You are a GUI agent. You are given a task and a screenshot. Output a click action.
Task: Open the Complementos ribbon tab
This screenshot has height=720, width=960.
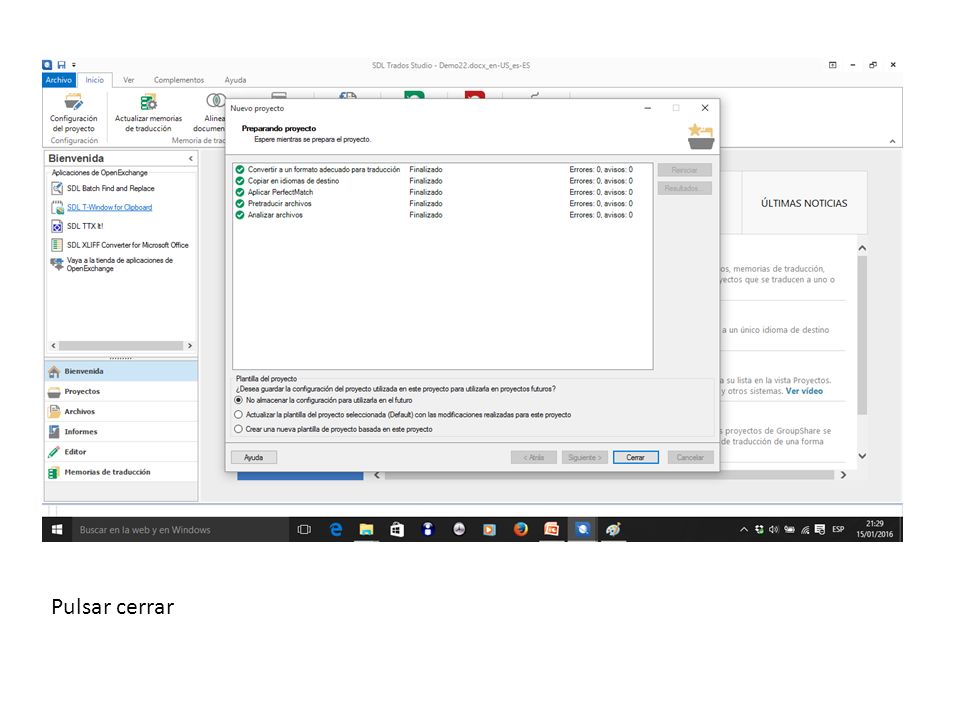[179, 80]
